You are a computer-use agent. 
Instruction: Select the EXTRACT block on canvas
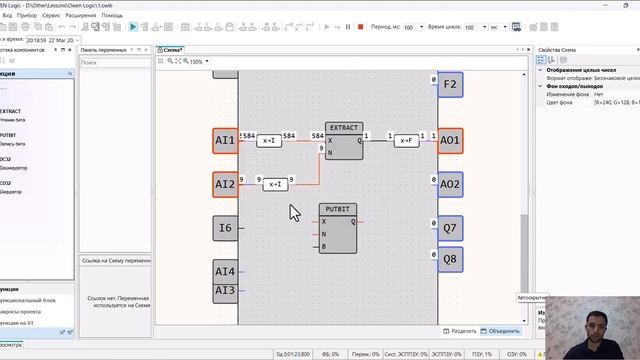[344, 141]
